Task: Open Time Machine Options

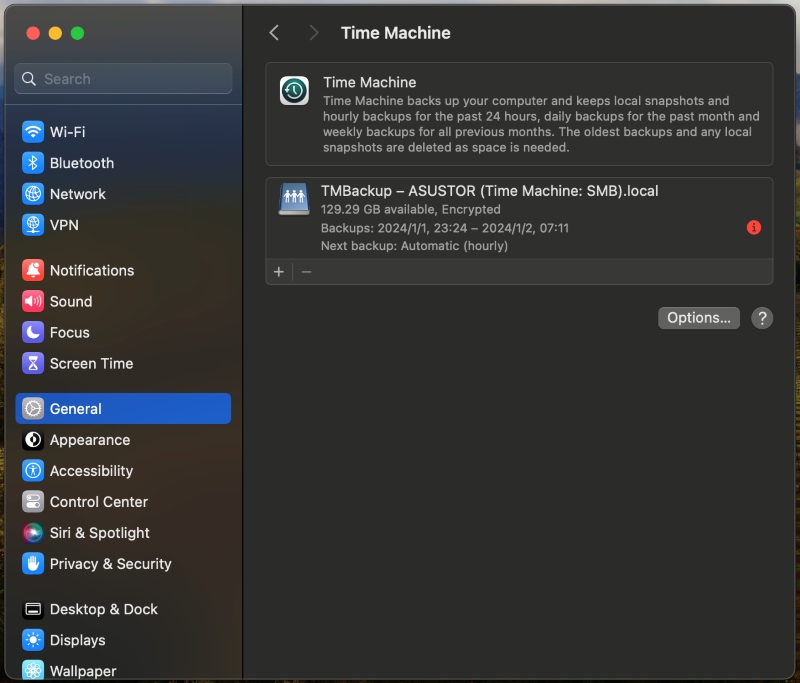Action: click(x=698, y=318)
